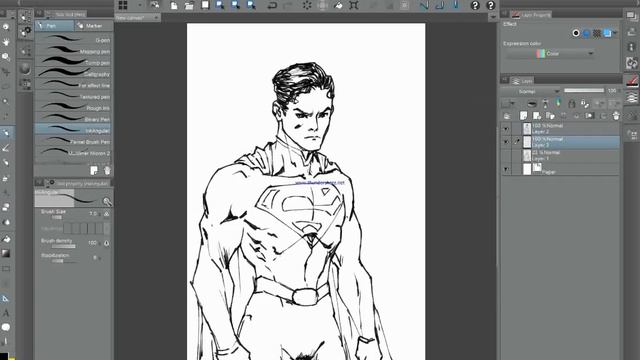Select the New canvas document tab

coord(138,18)
